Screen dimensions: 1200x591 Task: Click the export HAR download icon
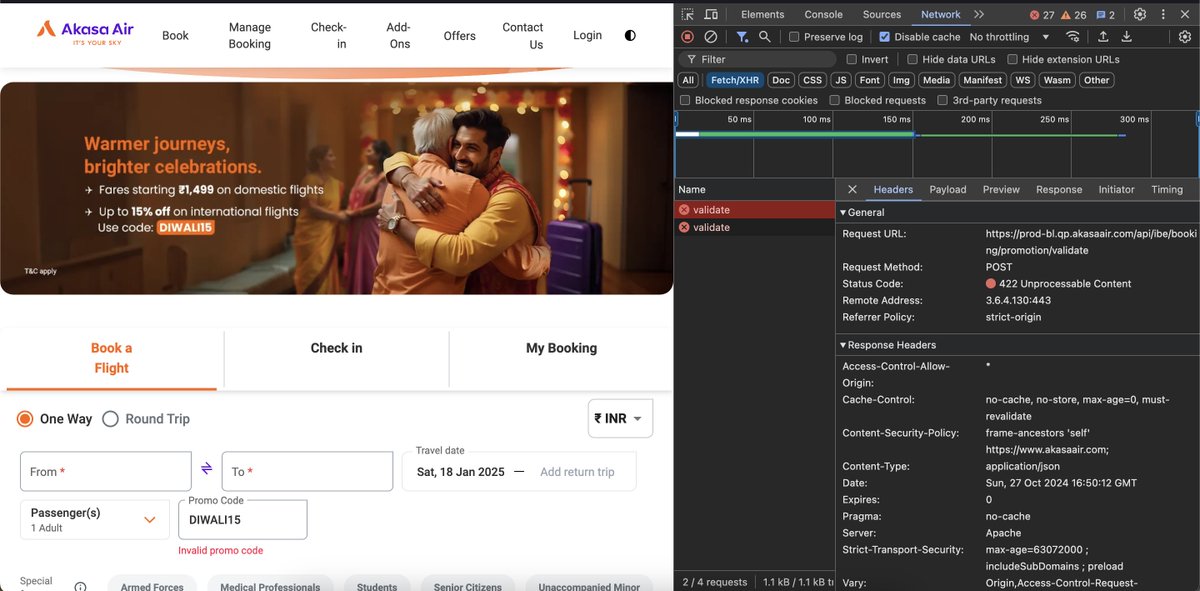(x=1127, y=37)
